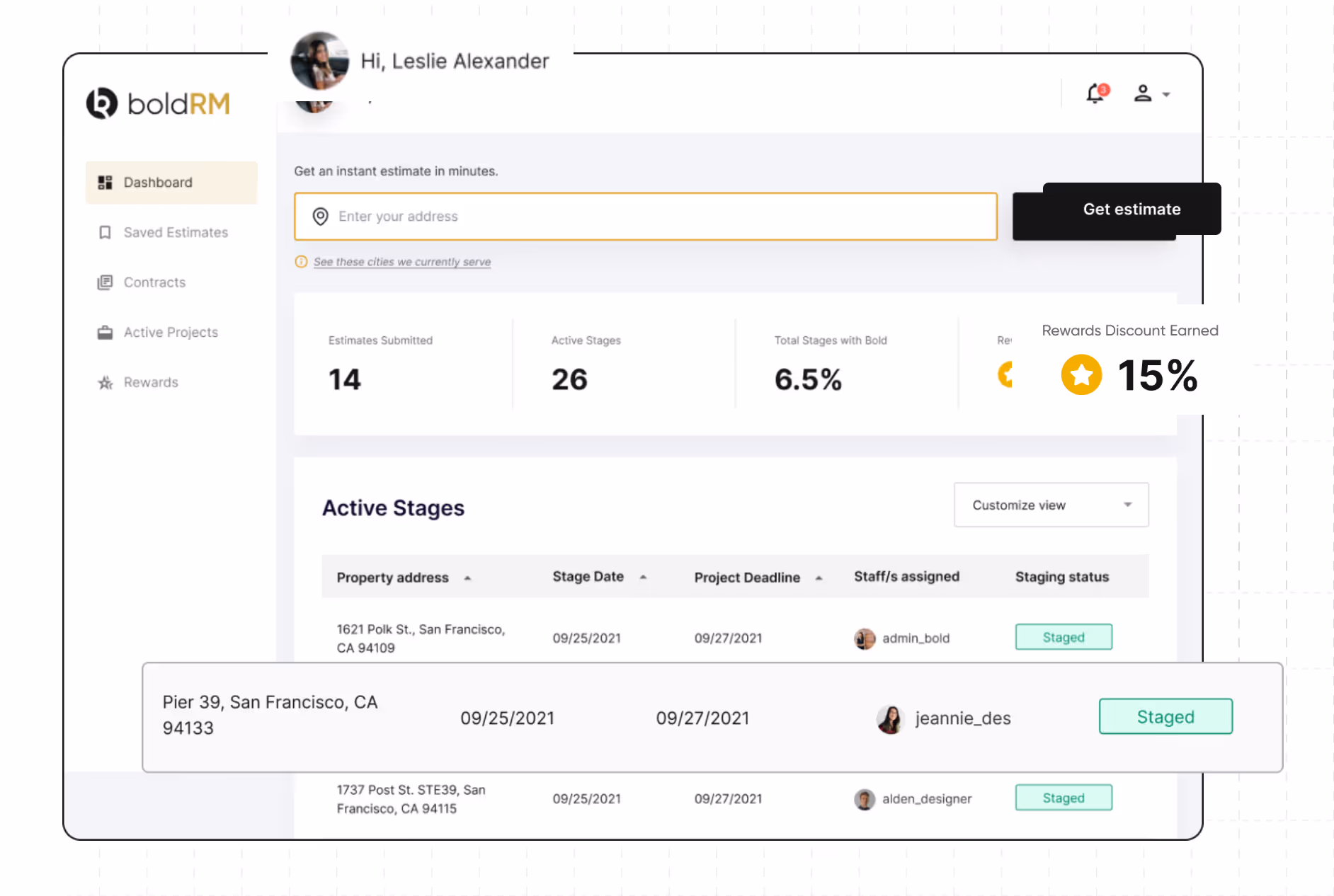Sort by Stage Date column arrow
Viewport: 1334px width, 896px height.
coord(643,578)
